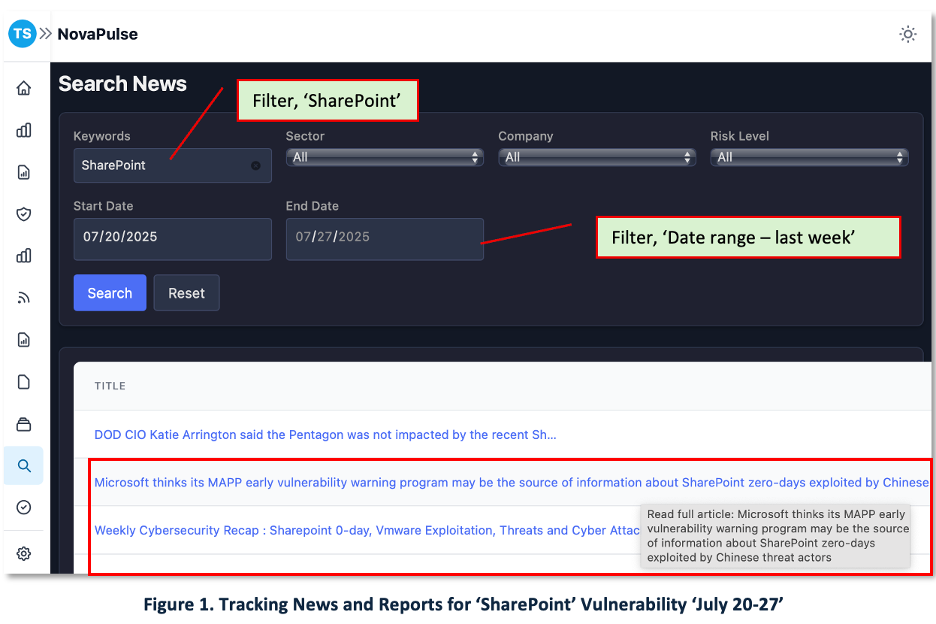Open the DOD CIO Katie Arrington article
This screenshot has height=624, width=936.
tap(325, 435)
